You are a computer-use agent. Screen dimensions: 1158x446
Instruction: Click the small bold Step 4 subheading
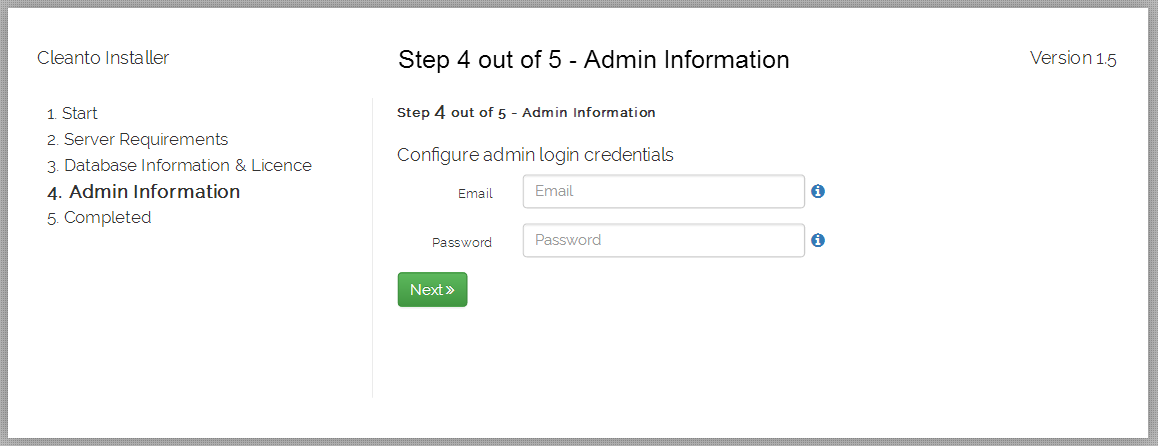tap(526, 113)
